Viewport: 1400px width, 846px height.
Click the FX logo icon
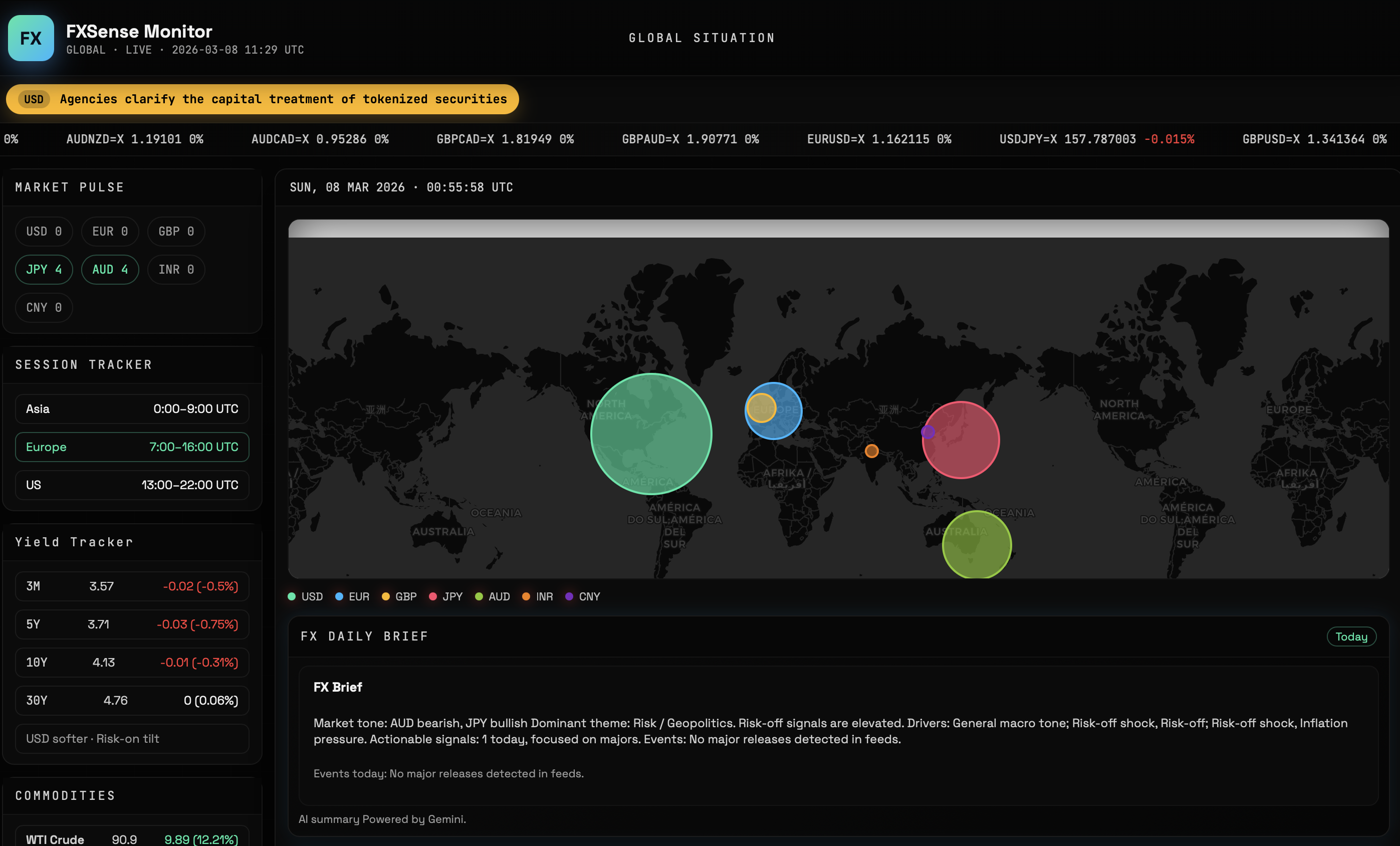31,38
